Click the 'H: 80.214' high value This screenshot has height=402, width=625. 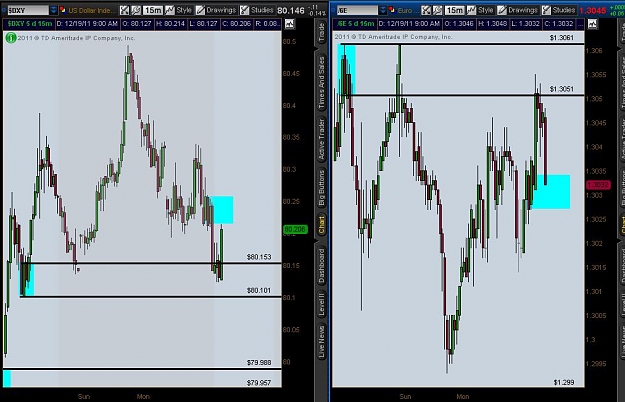point(170,24)
